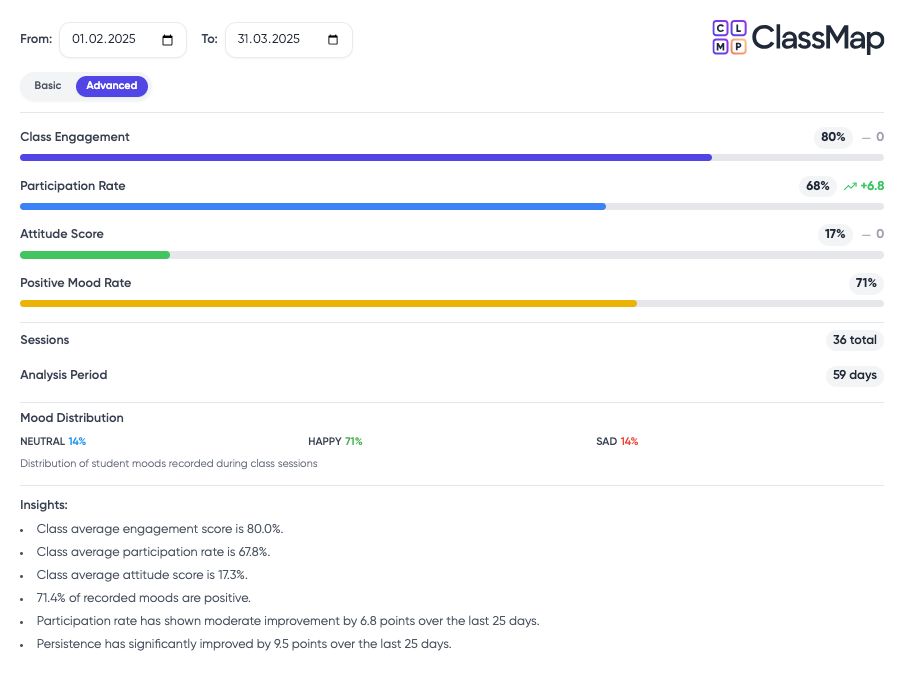Click the Attitude Score label

tap(62, 234)
